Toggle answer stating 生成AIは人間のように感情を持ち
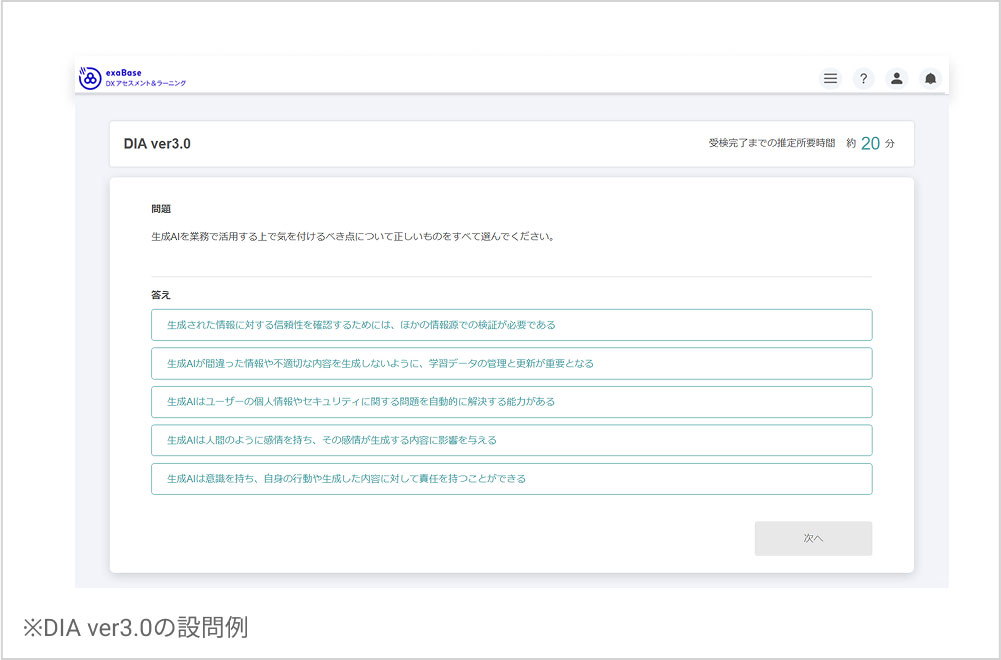 click(511, 440)
